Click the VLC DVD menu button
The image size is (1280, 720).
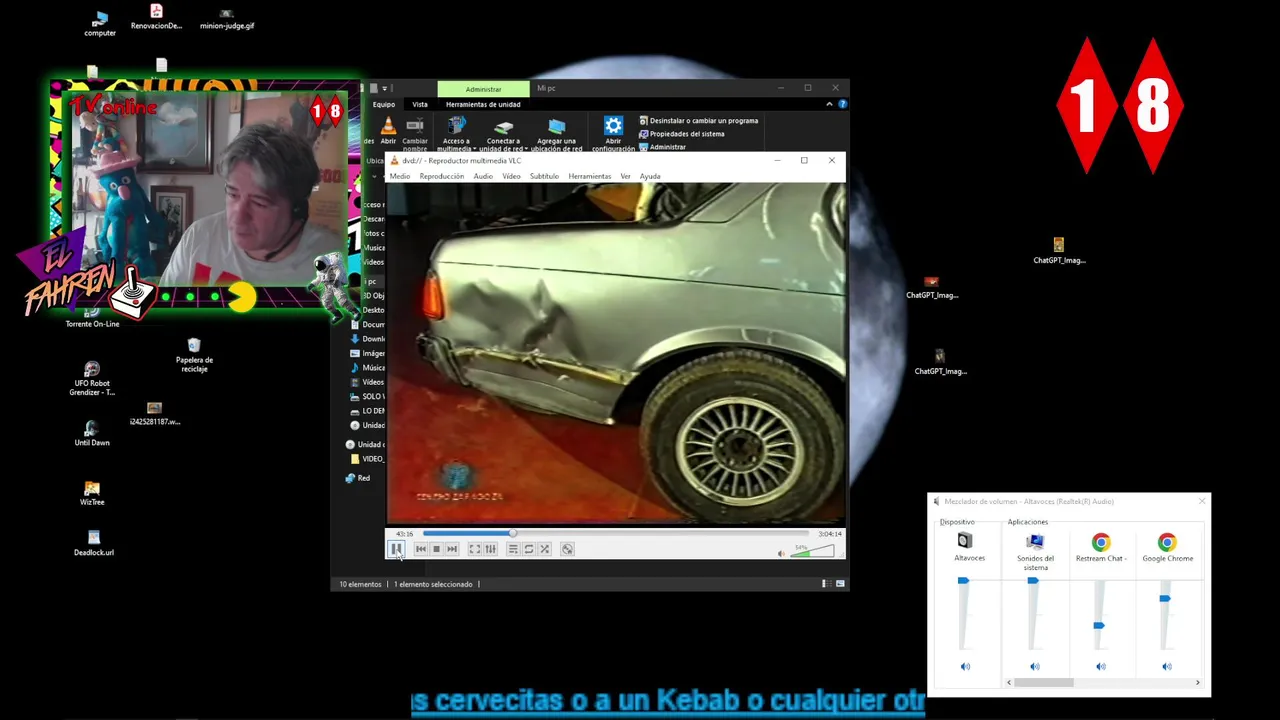[x=567, y=549]
